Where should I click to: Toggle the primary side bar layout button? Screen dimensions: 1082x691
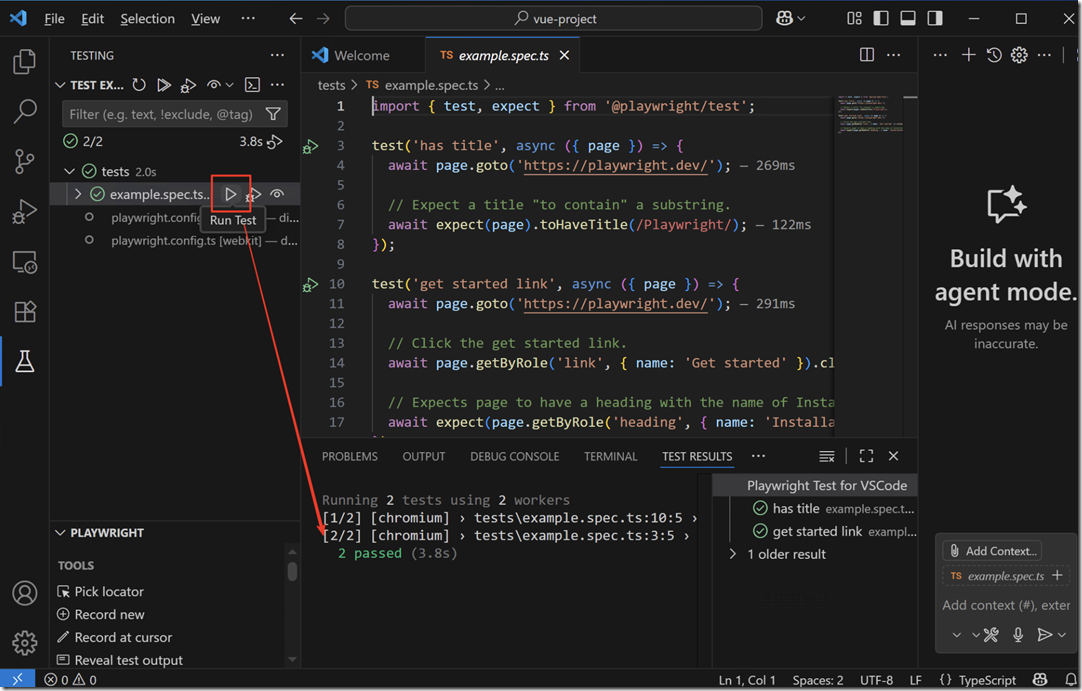click(x=881, y=18)
